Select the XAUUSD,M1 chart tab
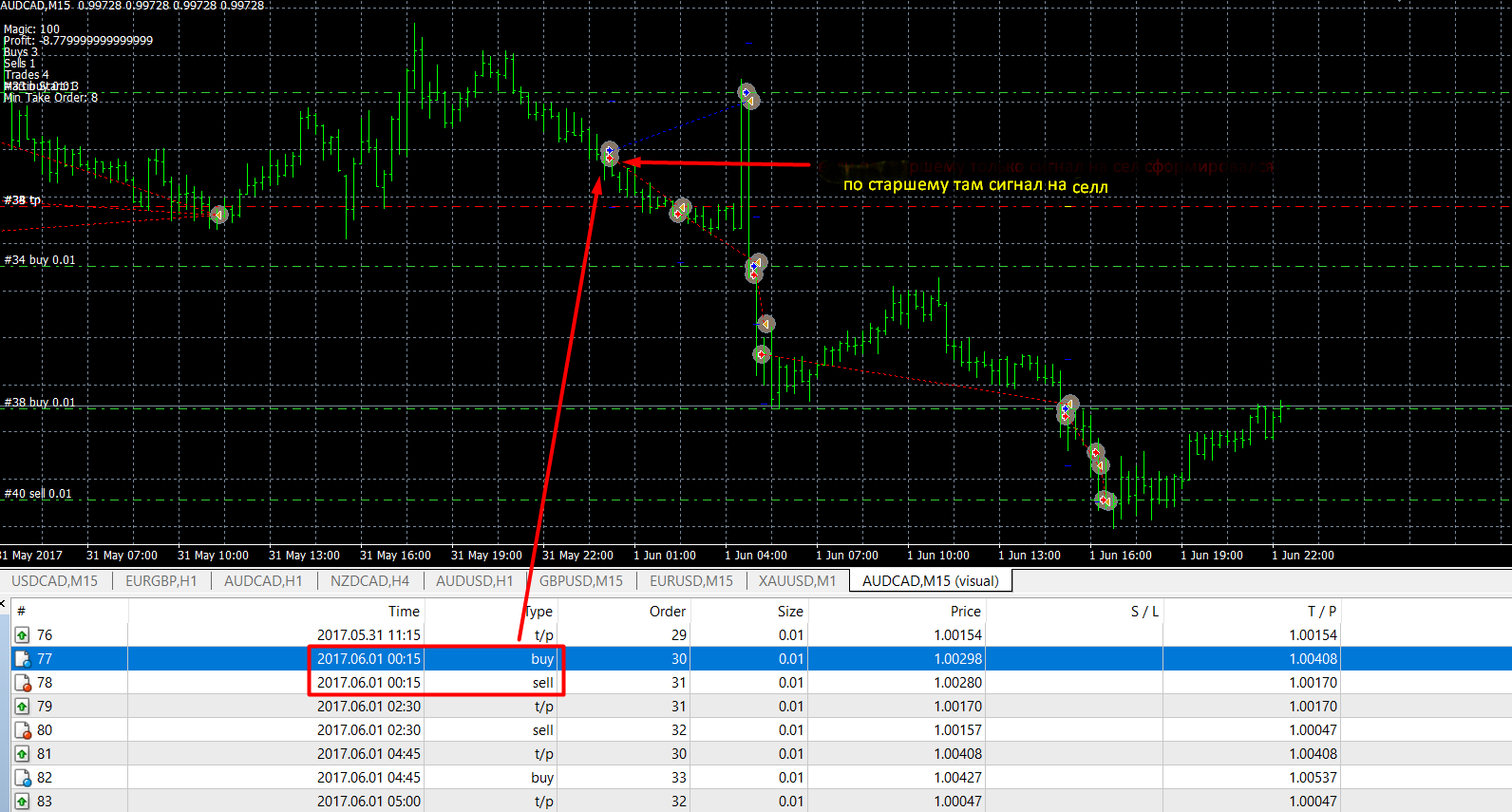 (x=797, y=581)
